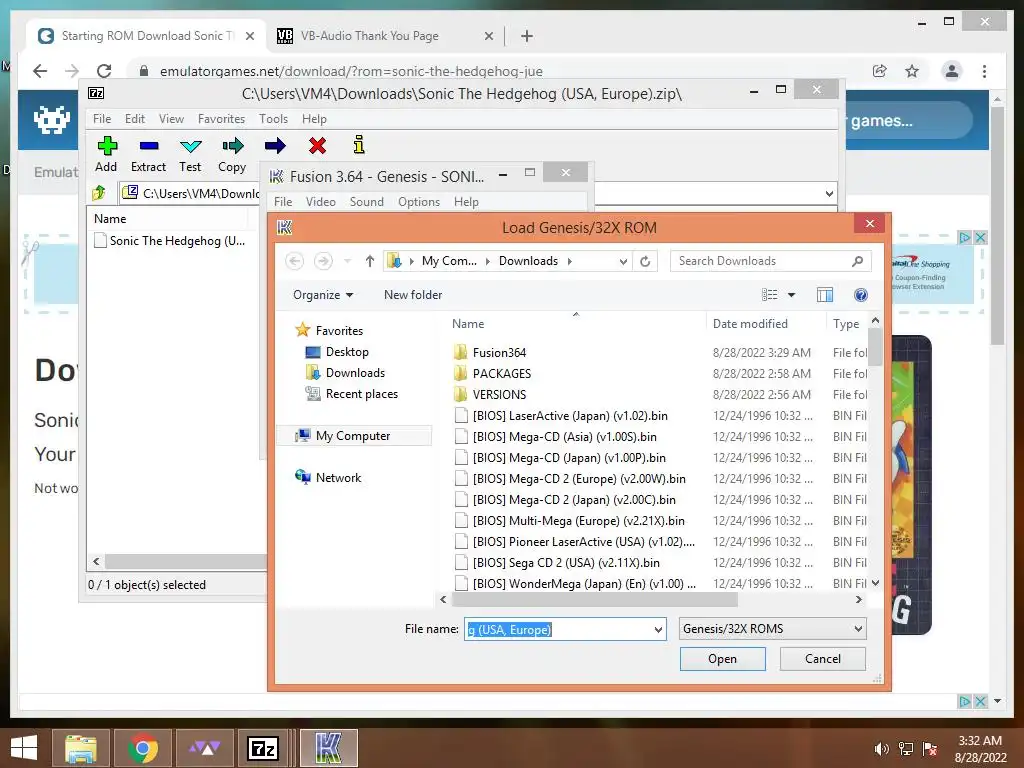Click the Test icon in 7-Zip toolbar
This screenshot has height=768, width=1024.
click(x=191, y=146)
